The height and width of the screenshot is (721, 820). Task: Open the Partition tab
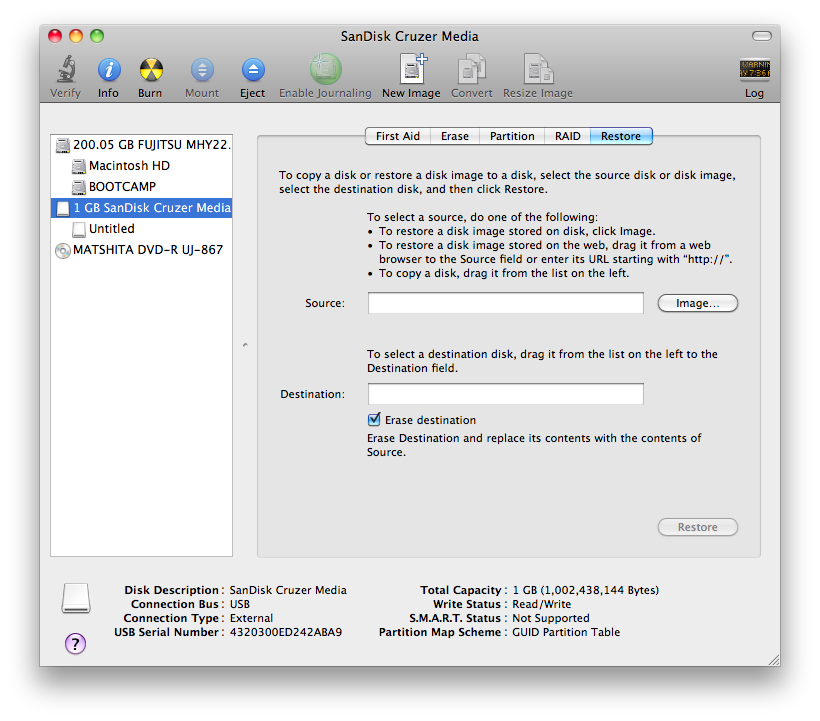coord(512,136)
